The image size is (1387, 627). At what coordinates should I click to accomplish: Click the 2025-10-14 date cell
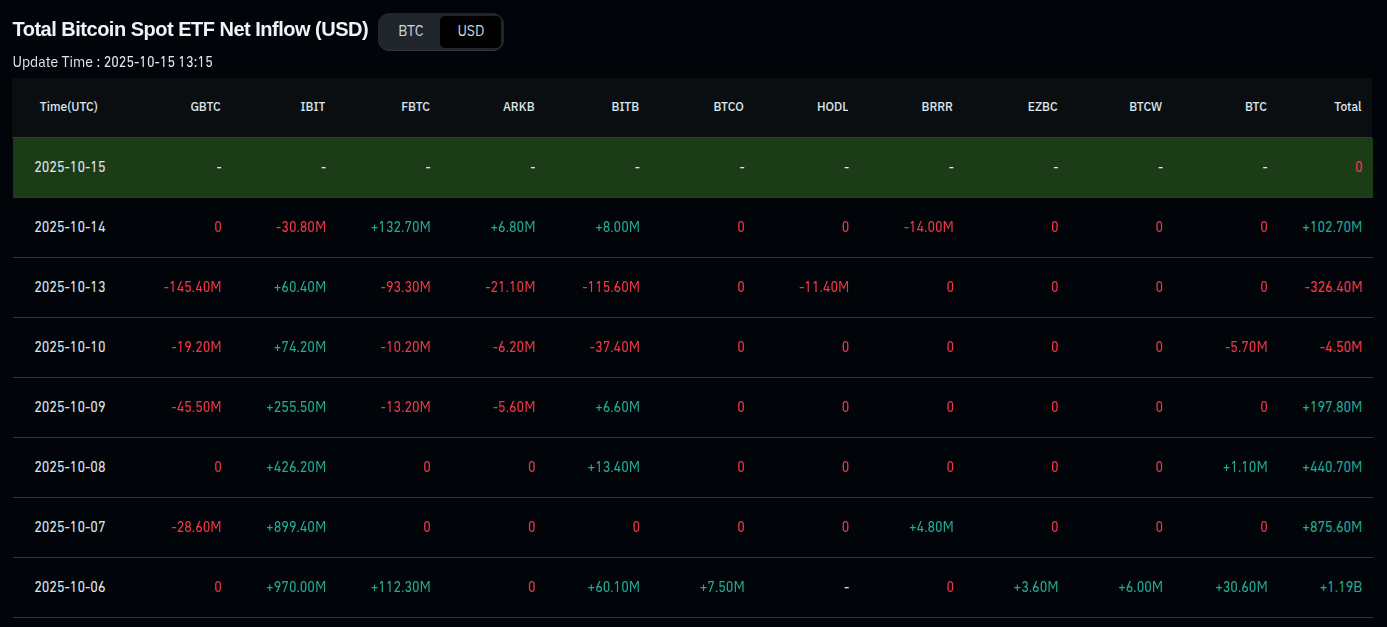click(x=69, y=227)
